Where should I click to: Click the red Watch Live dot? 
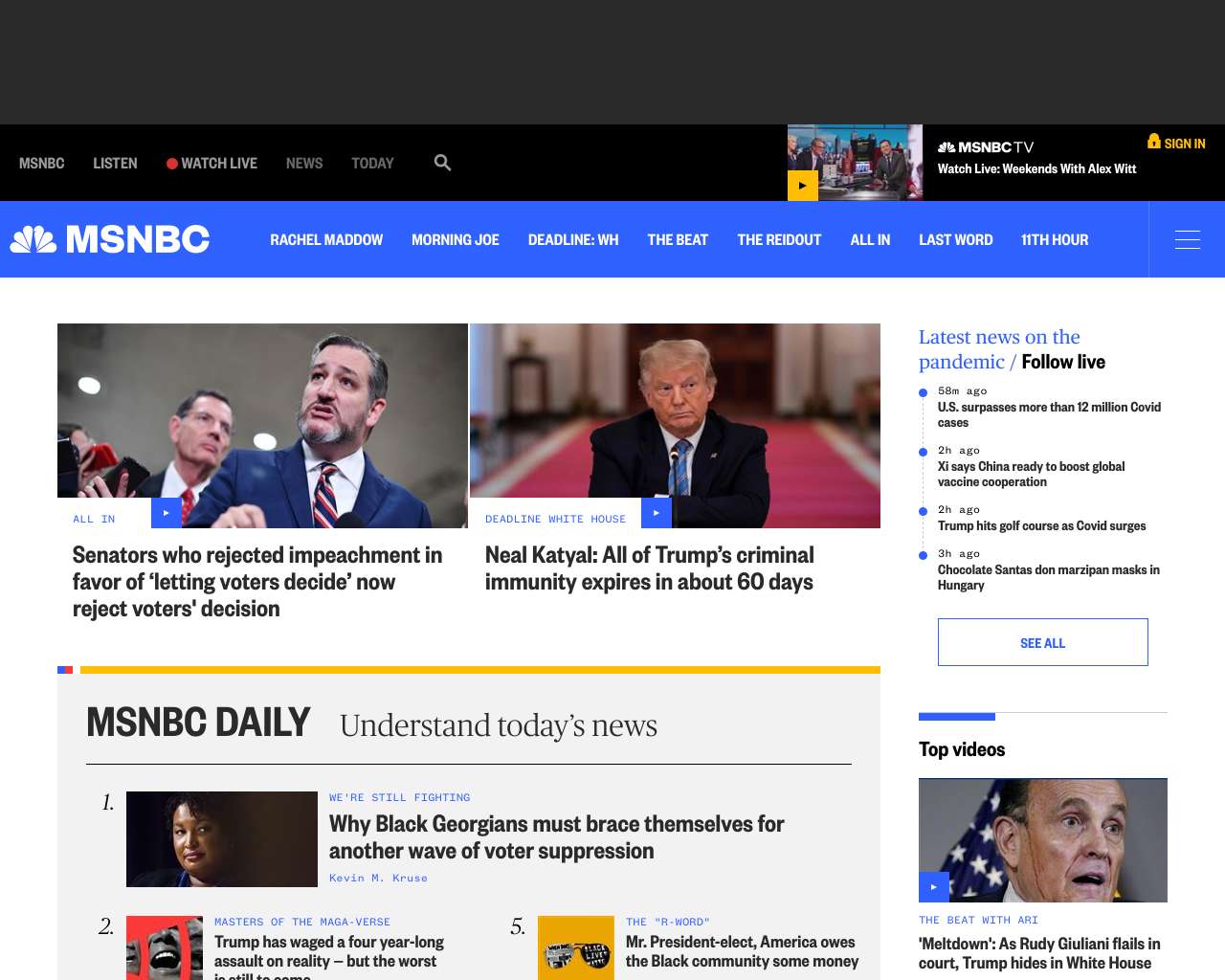tap(172, 164)
